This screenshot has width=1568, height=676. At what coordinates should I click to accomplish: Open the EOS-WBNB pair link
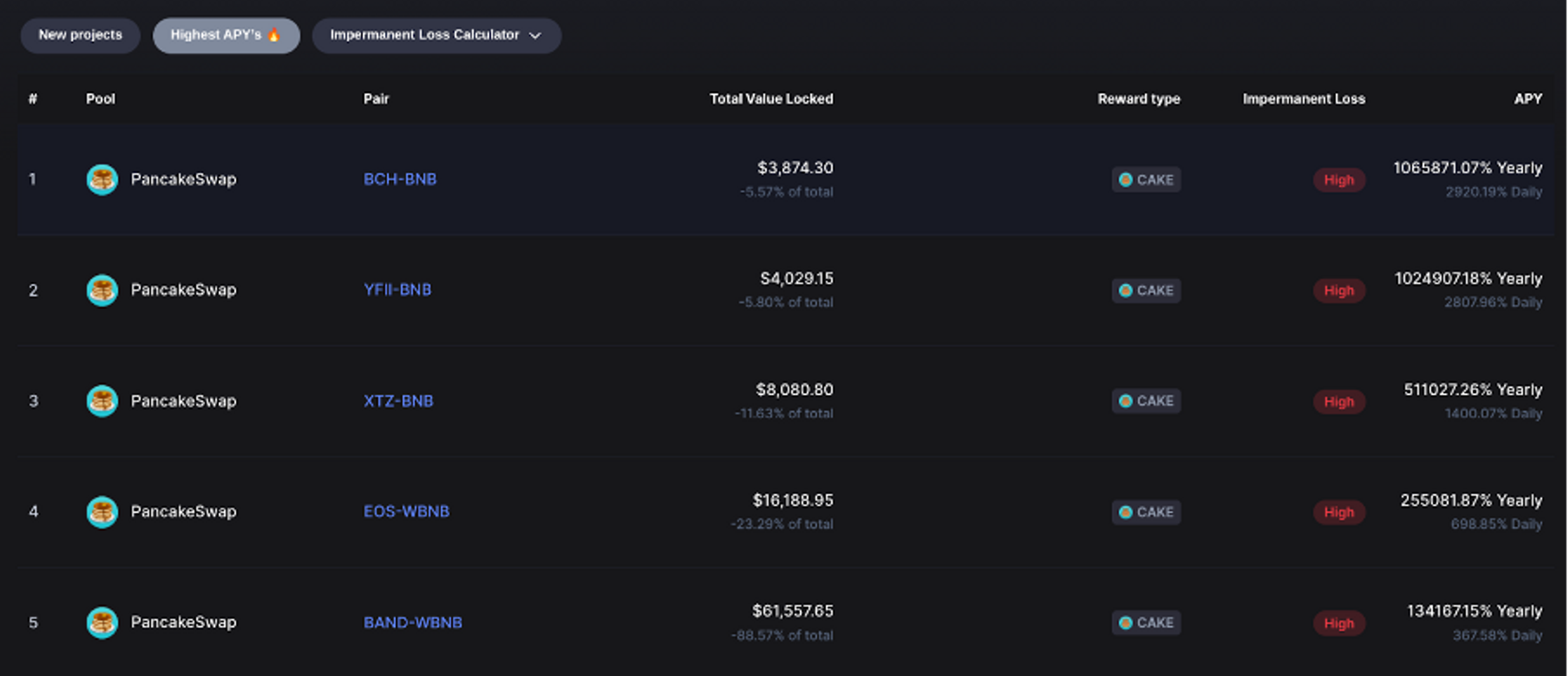tap(406, 511)
